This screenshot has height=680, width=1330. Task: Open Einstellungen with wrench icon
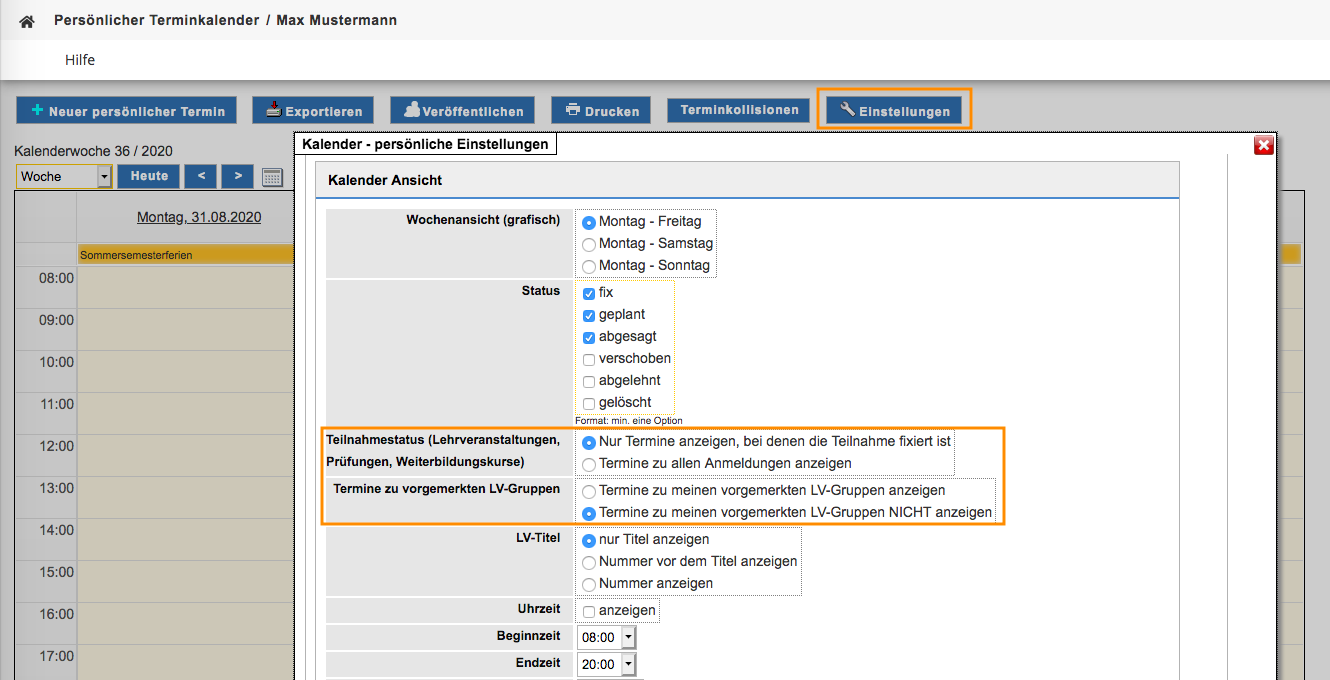894,110
